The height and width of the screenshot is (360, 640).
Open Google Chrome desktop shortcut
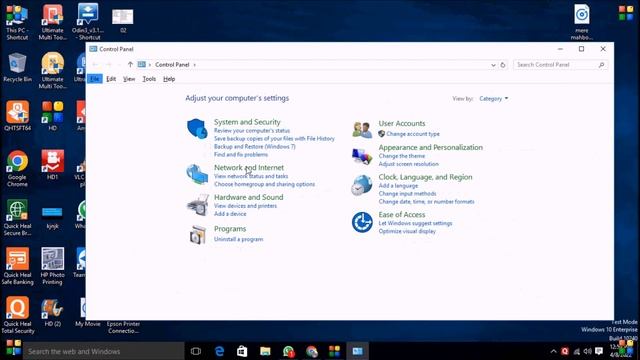17,169
